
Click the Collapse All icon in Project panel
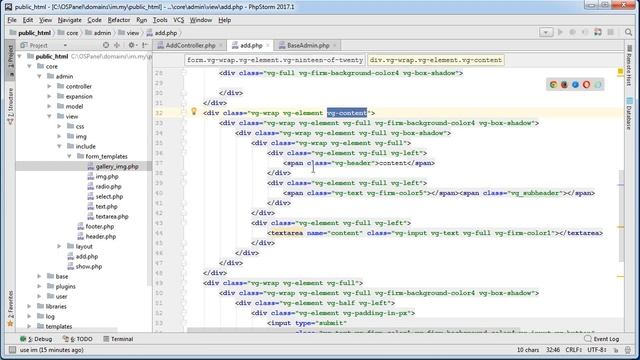click(117, 45)
